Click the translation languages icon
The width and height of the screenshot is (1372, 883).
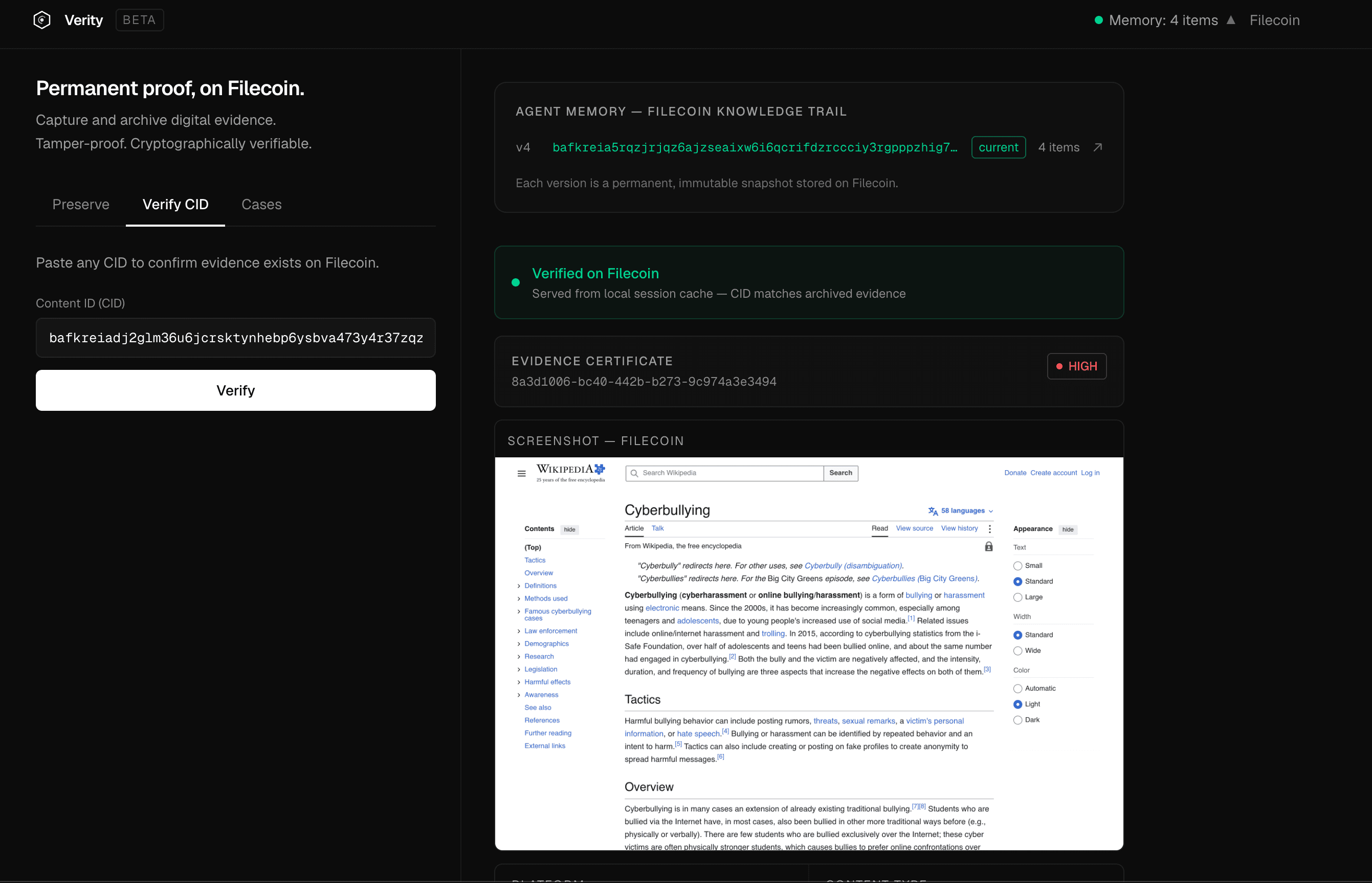click(x=933, y=511)
